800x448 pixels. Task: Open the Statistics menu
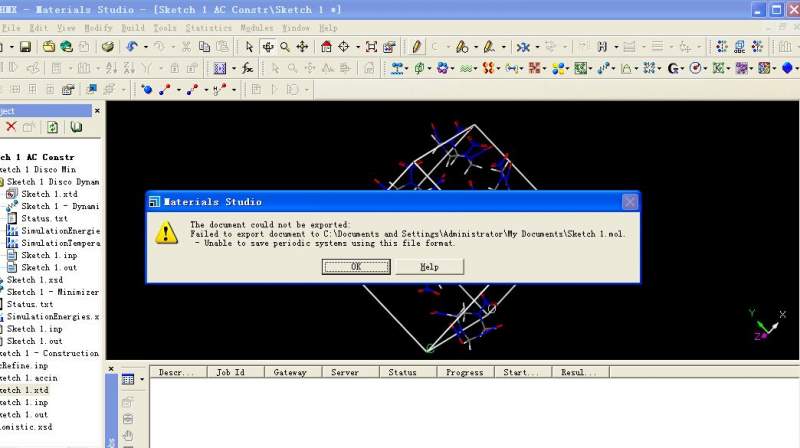point(208,28)
